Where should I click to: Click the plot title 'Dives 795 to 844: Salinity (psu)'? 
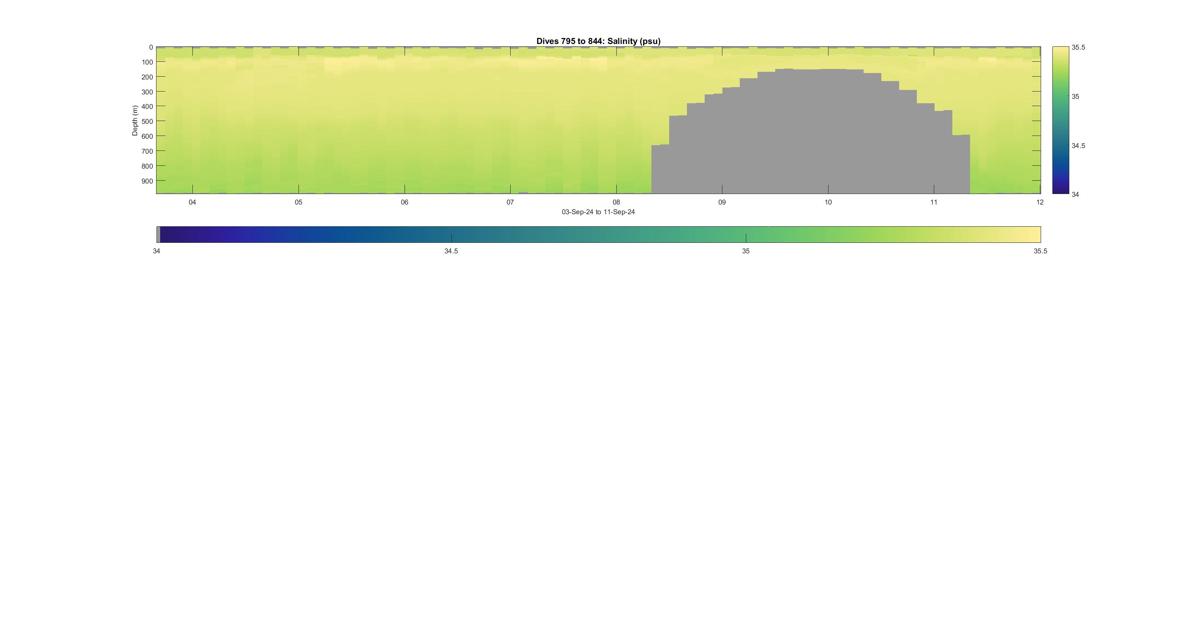598,41
